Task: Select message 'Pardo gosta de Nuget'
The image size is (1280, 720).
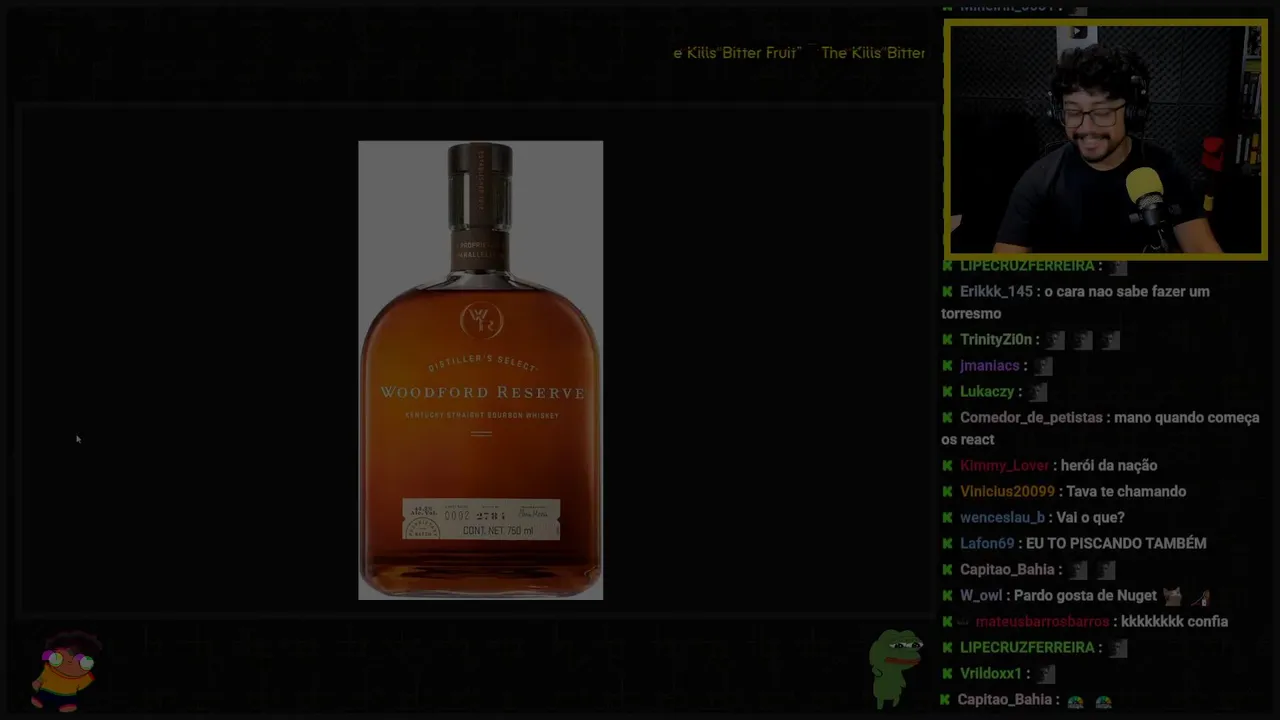Action: coord(1085,596)
